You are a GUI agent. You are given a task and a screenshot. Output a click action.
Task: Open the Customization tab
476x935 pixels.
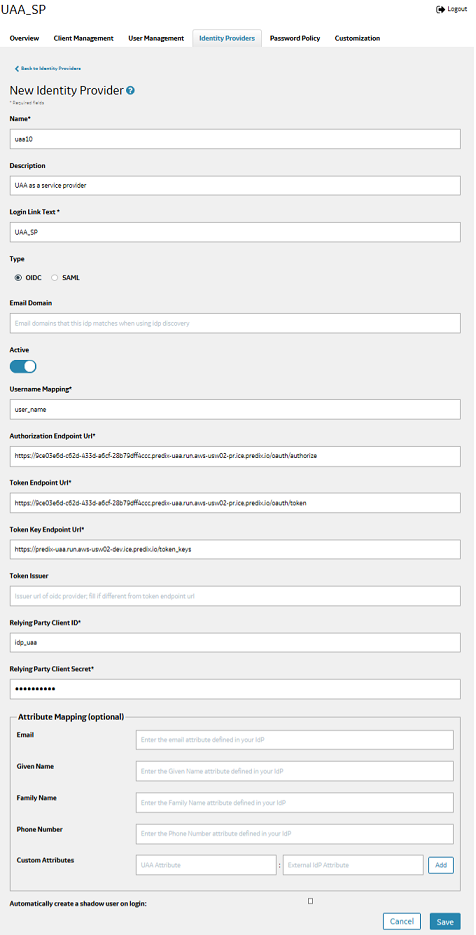click(357, 38)
